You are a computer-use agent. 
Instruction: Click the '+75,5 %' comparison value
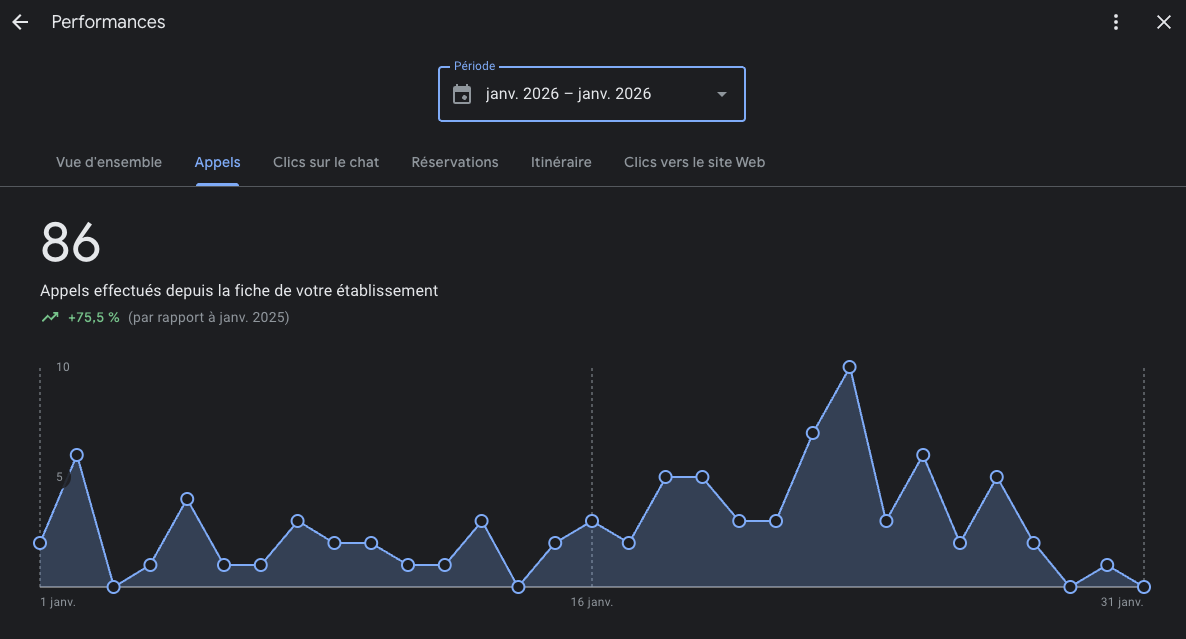coord(94,318)
